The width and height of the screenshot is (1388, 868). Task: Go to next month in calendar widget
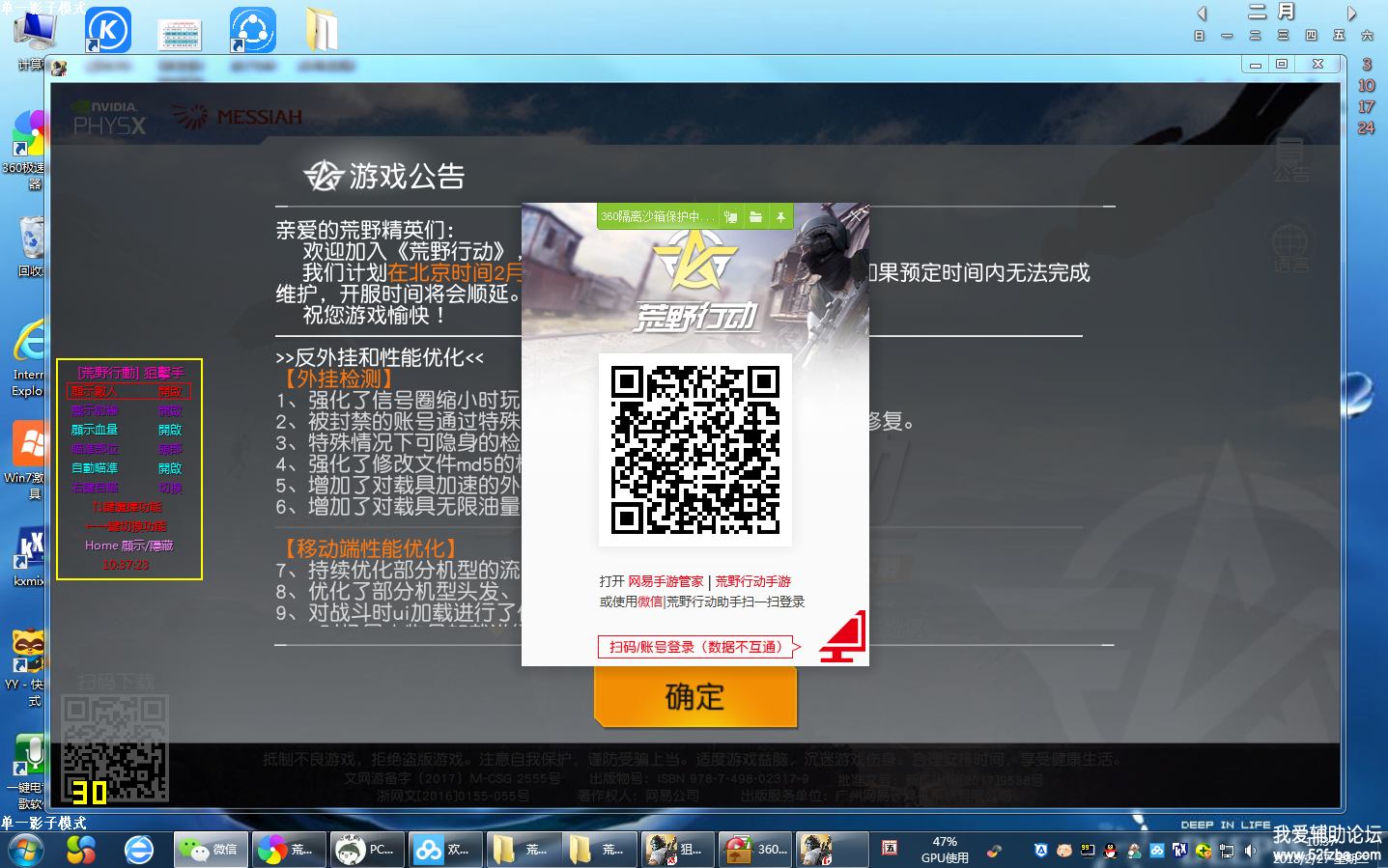pos(1352,14)
